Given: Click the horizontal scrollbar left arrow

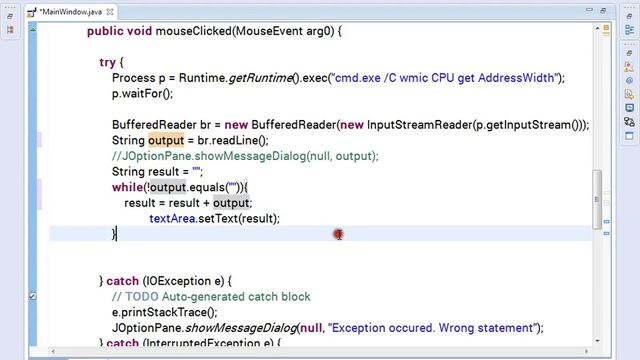Looking at the screenshot, I should (53, 351).
